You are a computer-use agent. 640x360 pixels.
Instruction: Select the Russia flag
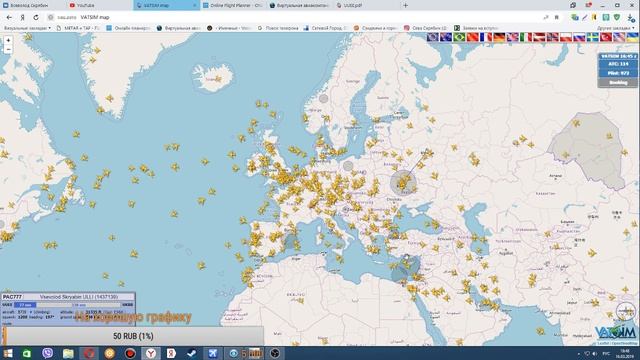click(579, 37)
